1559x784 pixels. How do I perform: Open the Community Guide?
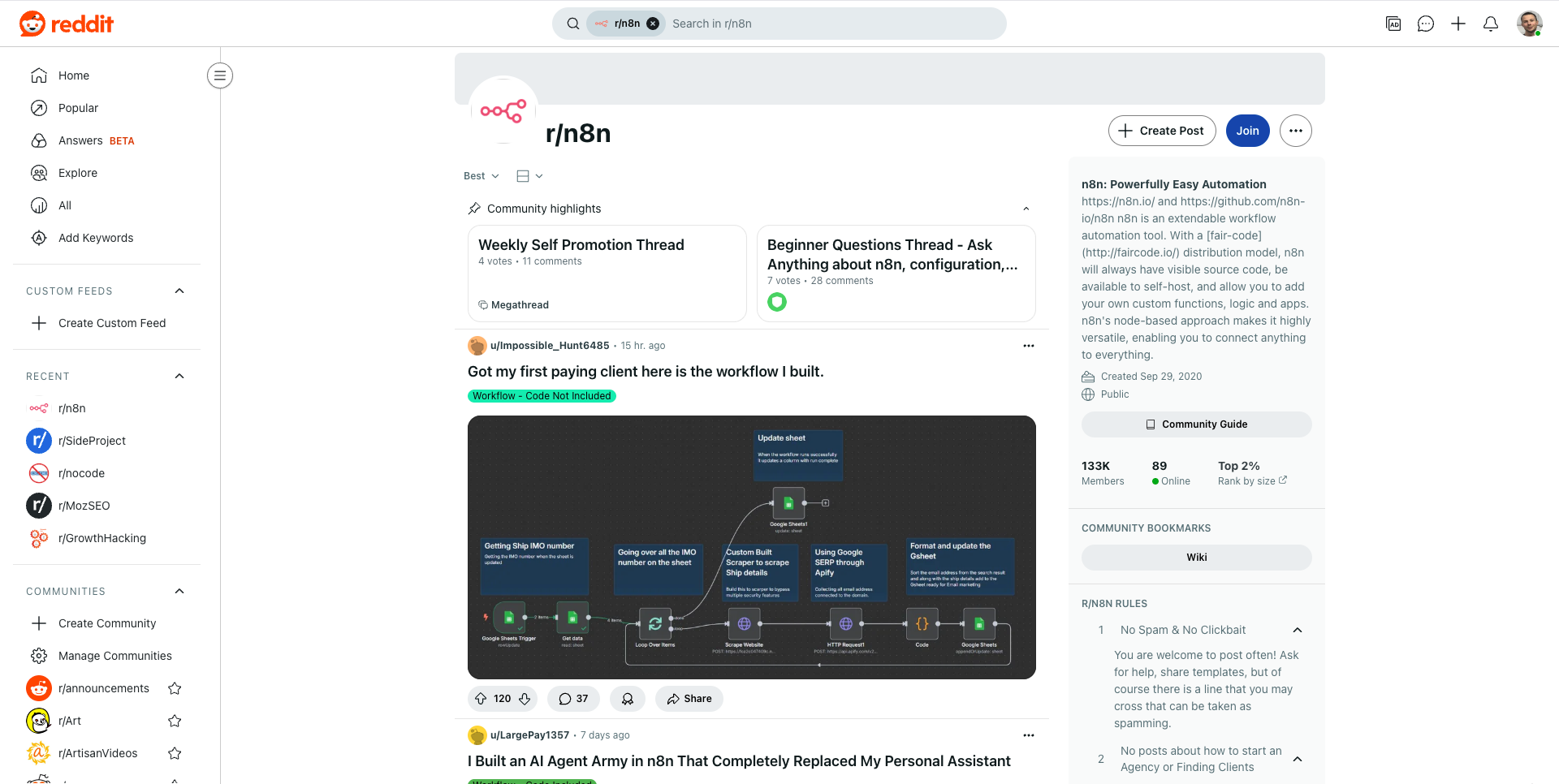(x=1197, y=424)
